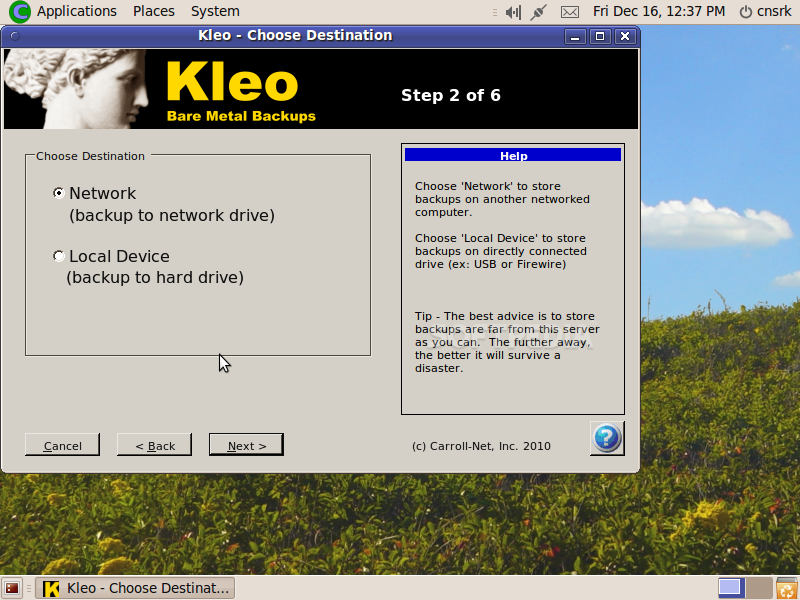Click the "Bare Metal Backups" tagline
The width and height of the screenshot is (800, 600).
tap(241, 116)
